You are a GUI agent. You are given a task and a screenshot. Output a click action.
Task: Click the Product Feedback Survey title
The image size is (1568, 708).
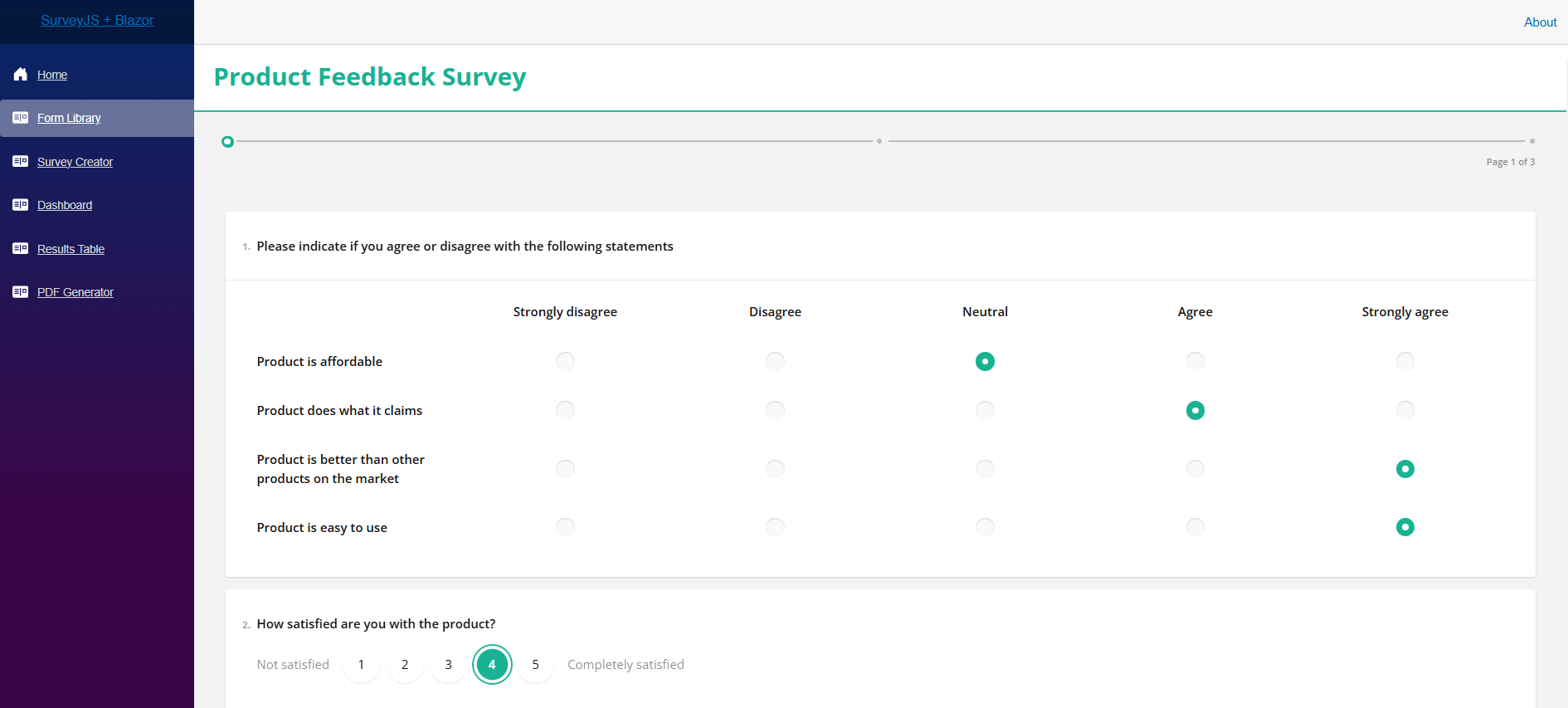click(x=370, y=76)
